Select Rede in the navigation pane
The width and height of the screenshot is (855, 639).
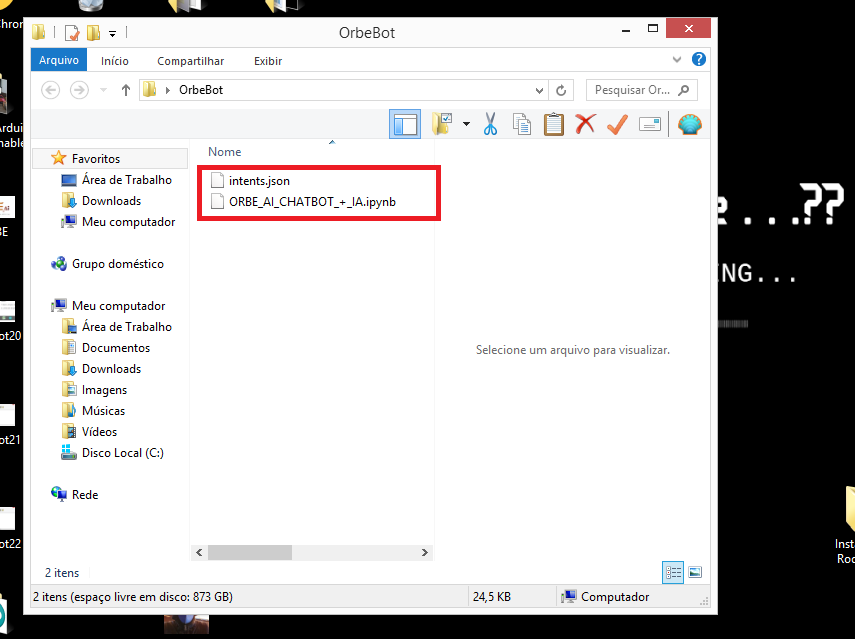pyautogui.click(x=85, y=495)
